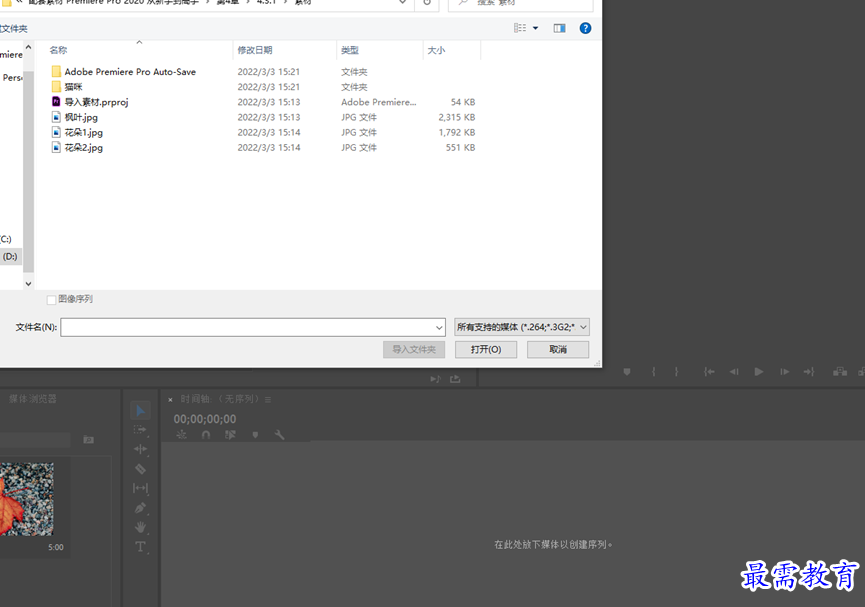Toggle nest-or-individual-clips sequence insert button
Image resolution: width=865 pixels, height=607 pixels.
[x=181, y=435]
